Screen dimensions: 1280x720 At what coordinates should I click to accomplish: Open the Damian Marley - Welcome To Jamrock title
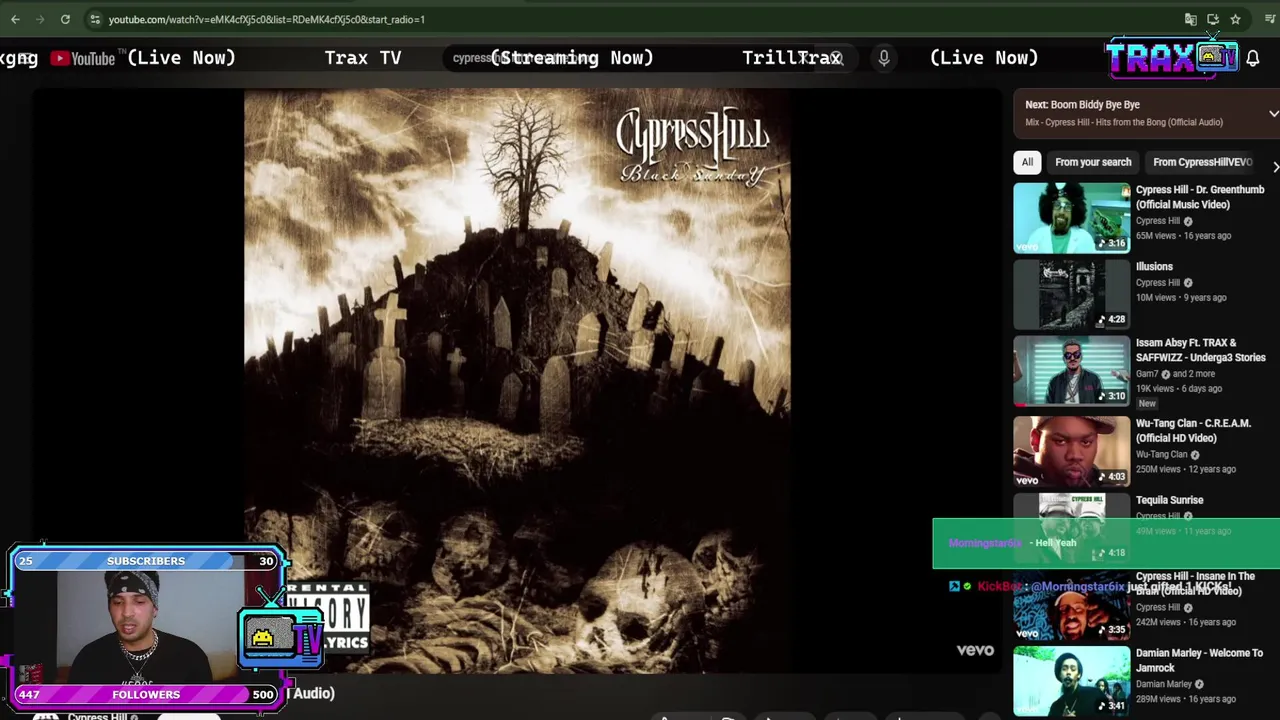click(x=1199, y=660)
